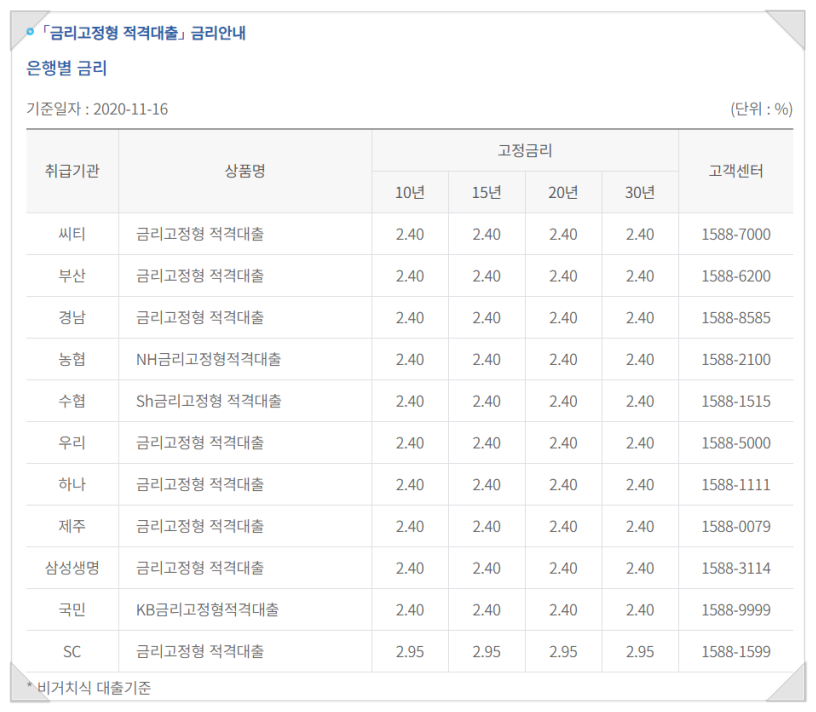Select the 20년 column header
The width and height of the screenshot is (816, 712).
563,193
